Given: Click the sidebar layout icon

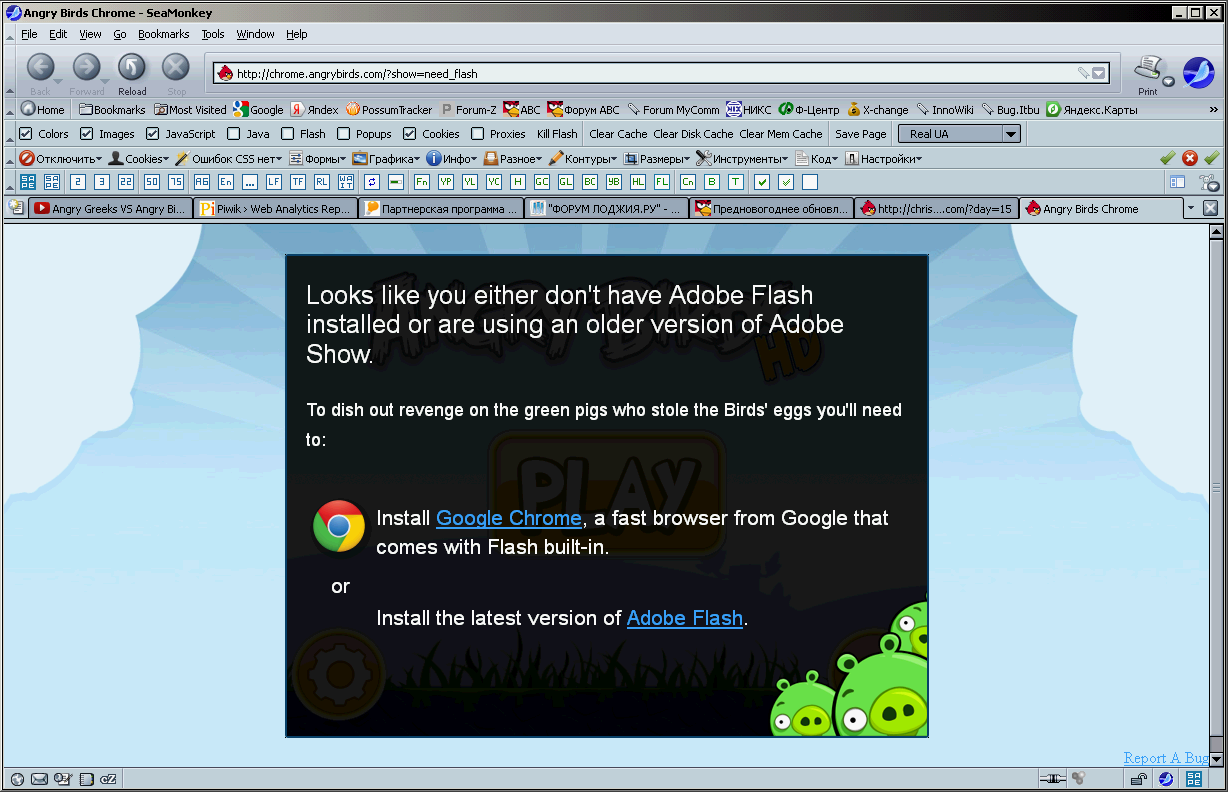Looking at the screenshot, I should (x=1178, y=182).
